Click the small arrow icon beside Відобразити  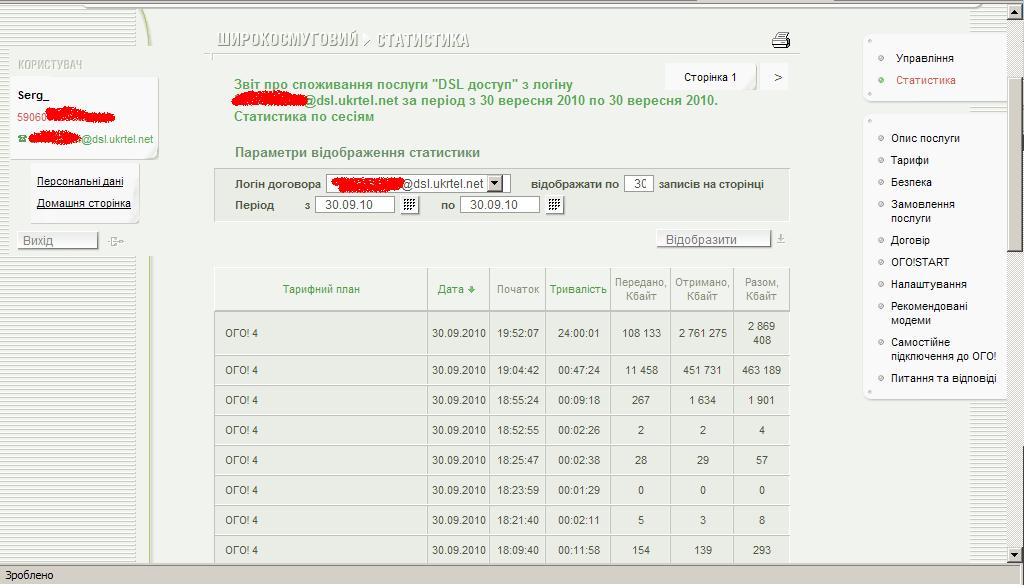[781, 239]
